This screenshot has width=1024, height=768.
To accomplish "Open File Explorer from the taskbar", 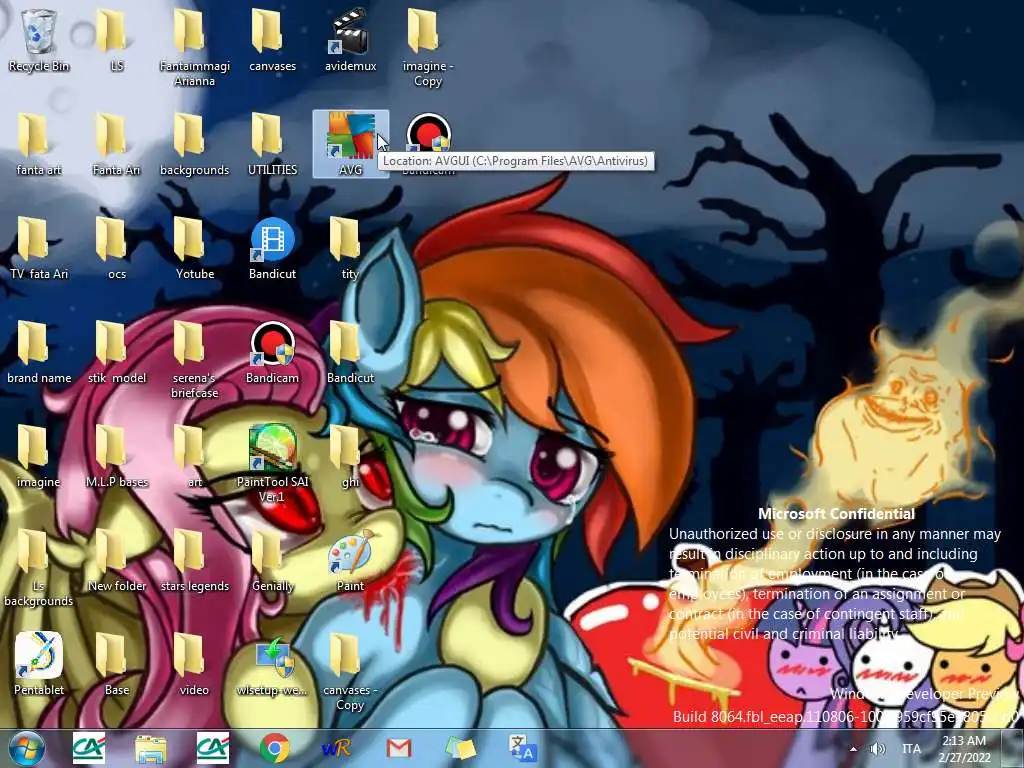I will (151, 748).
